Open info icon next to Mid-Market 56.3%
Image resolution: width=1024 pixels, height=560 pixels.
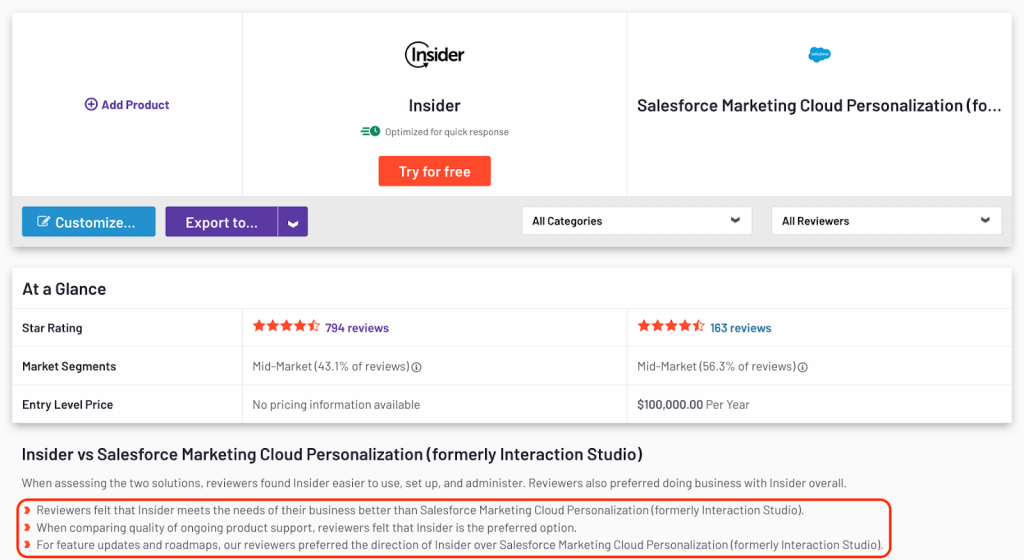pos(803,367)
